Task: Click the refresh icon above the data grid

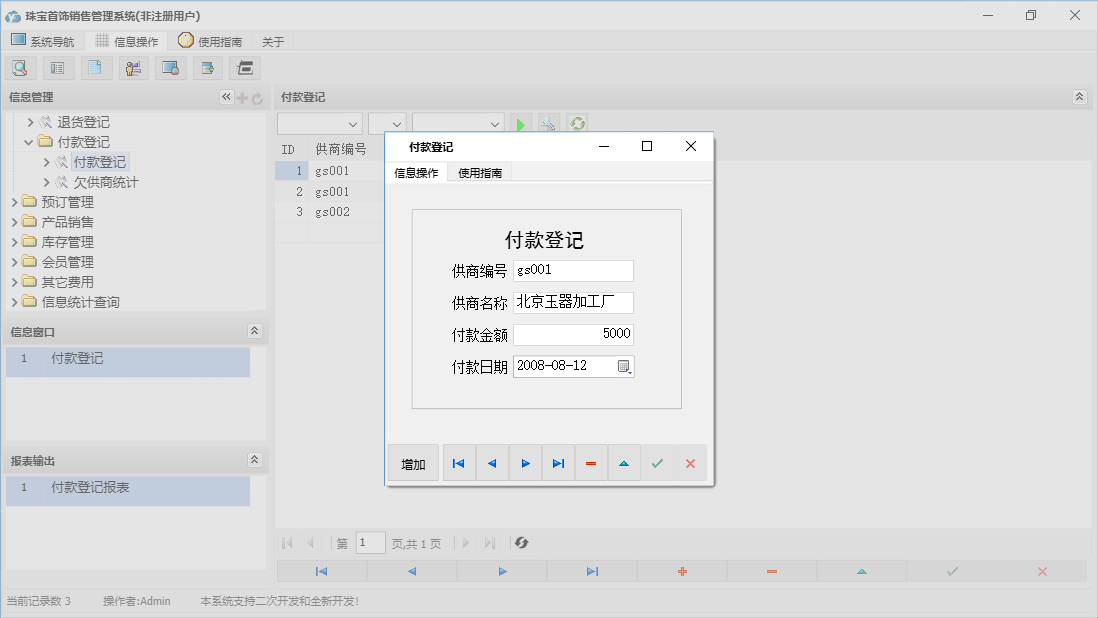Action: pyautogui.click(x=577, y=123)
